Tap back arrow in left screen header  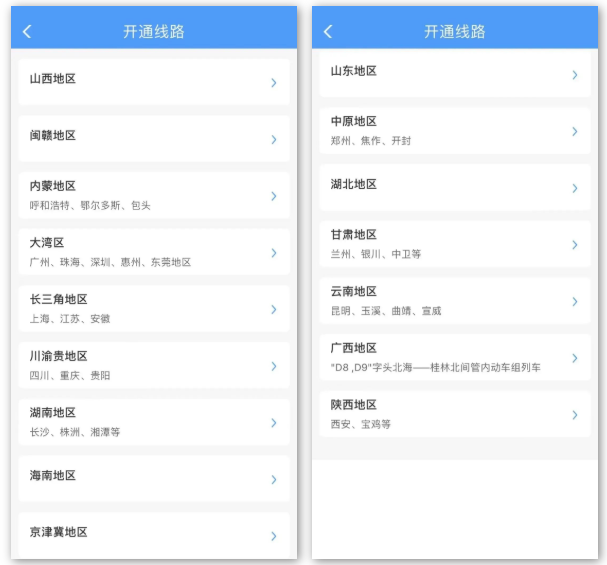(27, 32)
